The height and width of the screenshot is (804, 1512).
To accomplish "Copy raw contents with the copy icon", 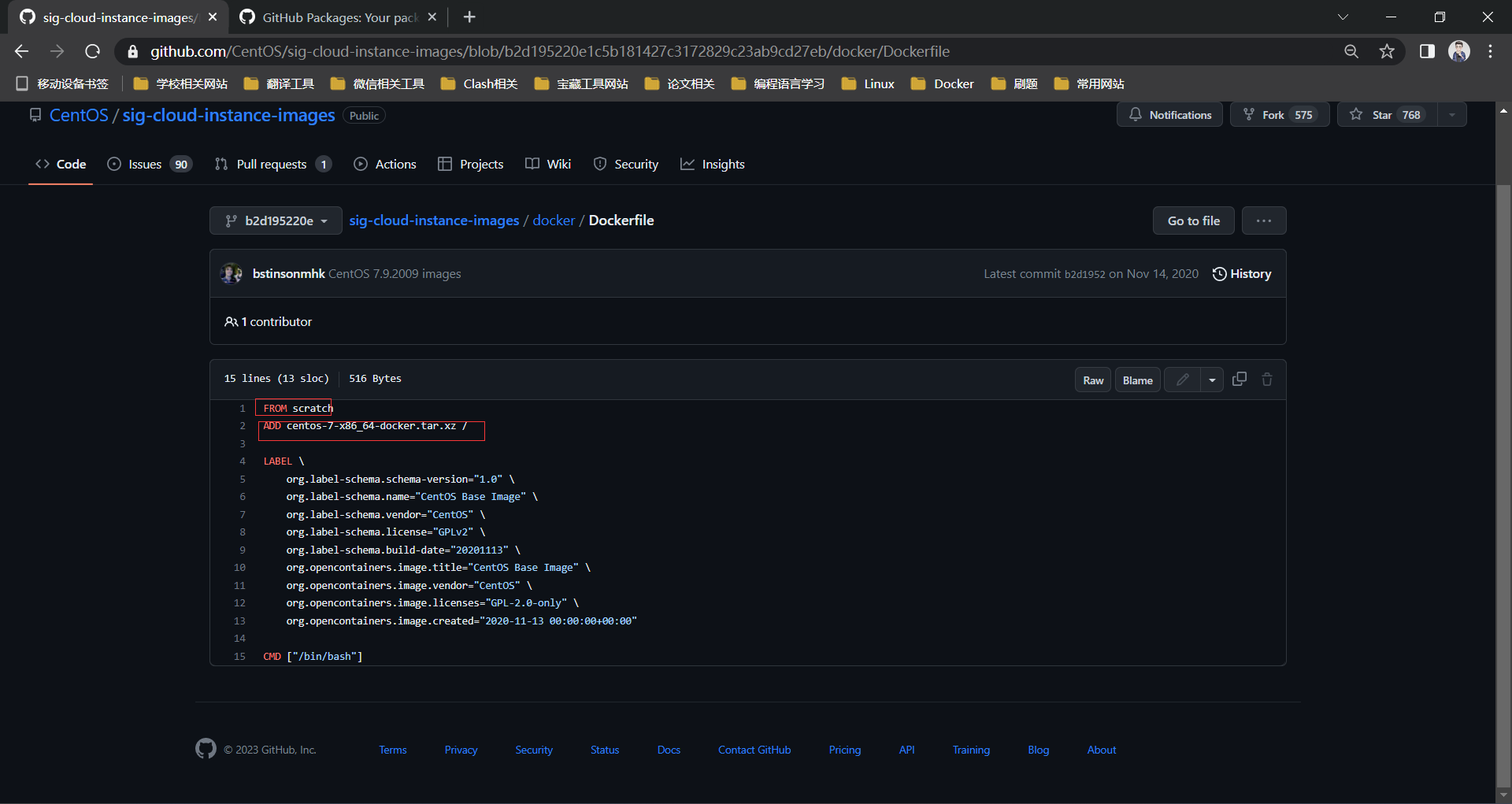I will click(1239, 379).
